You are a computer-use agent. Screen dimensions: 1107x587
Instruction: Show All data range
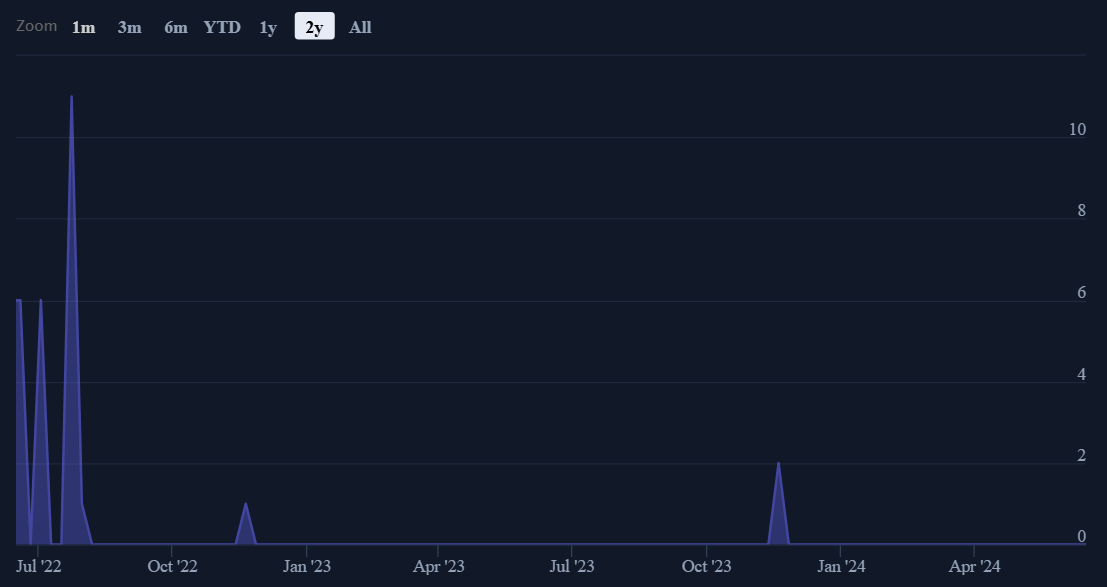click(360, 27)
